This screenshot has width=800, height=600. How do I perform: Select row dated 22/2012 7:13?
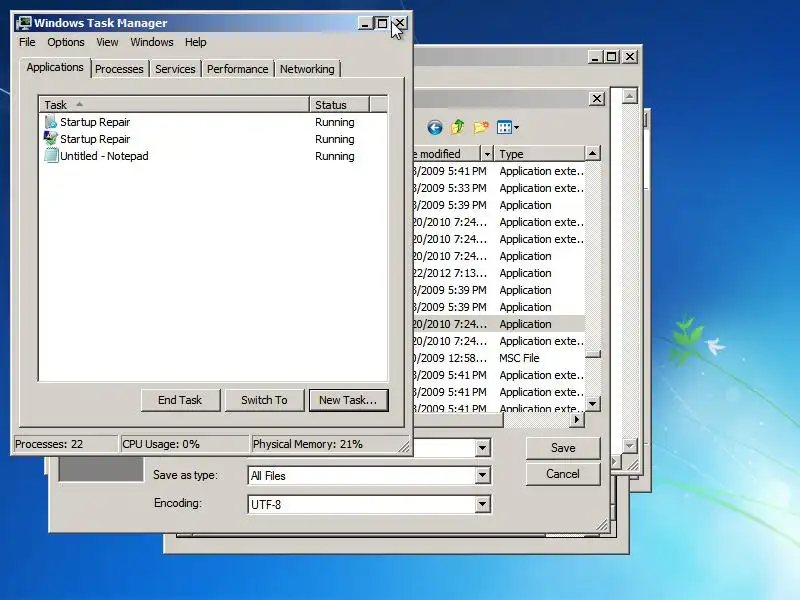[x=499, y=273]
